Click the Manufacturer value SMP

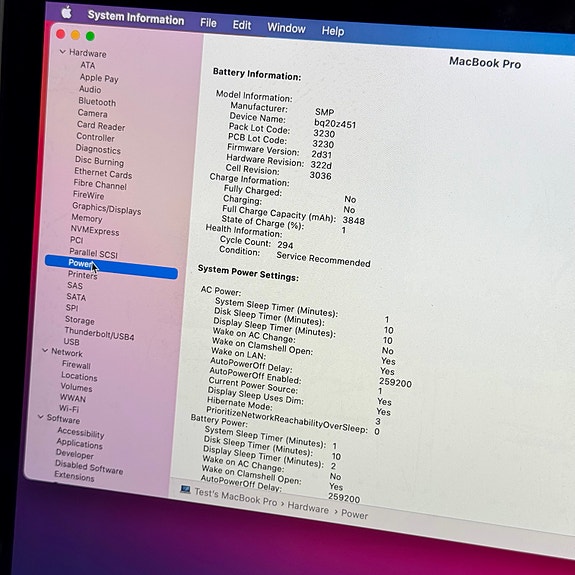[x=325, y=112]
